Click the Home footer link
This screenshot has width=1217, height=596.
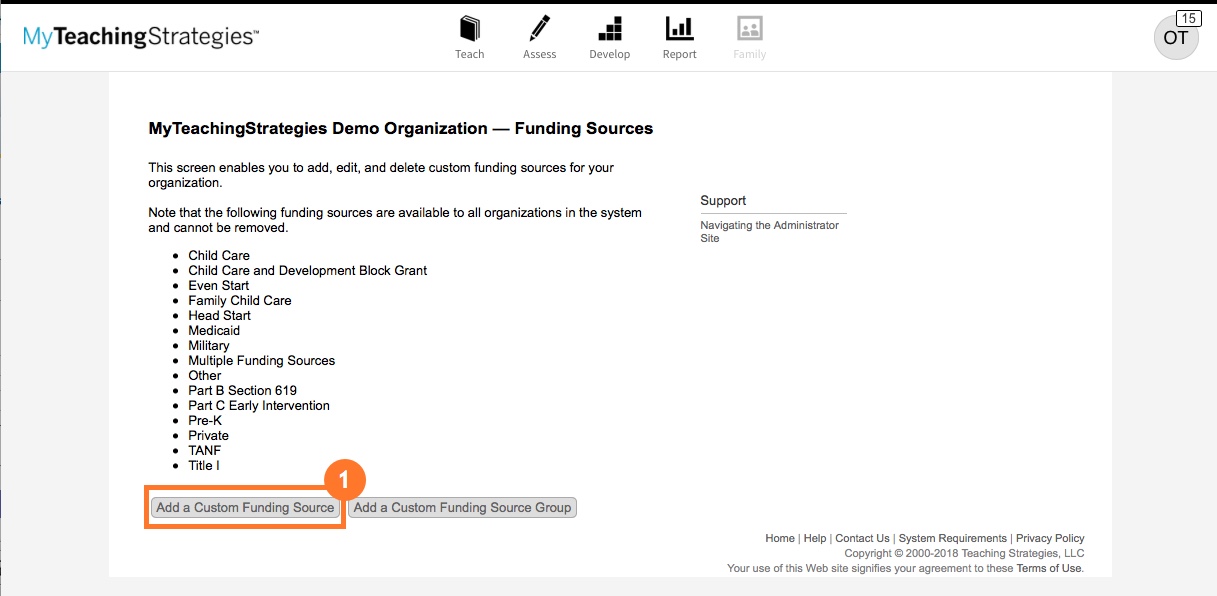(x=780, y=538)
